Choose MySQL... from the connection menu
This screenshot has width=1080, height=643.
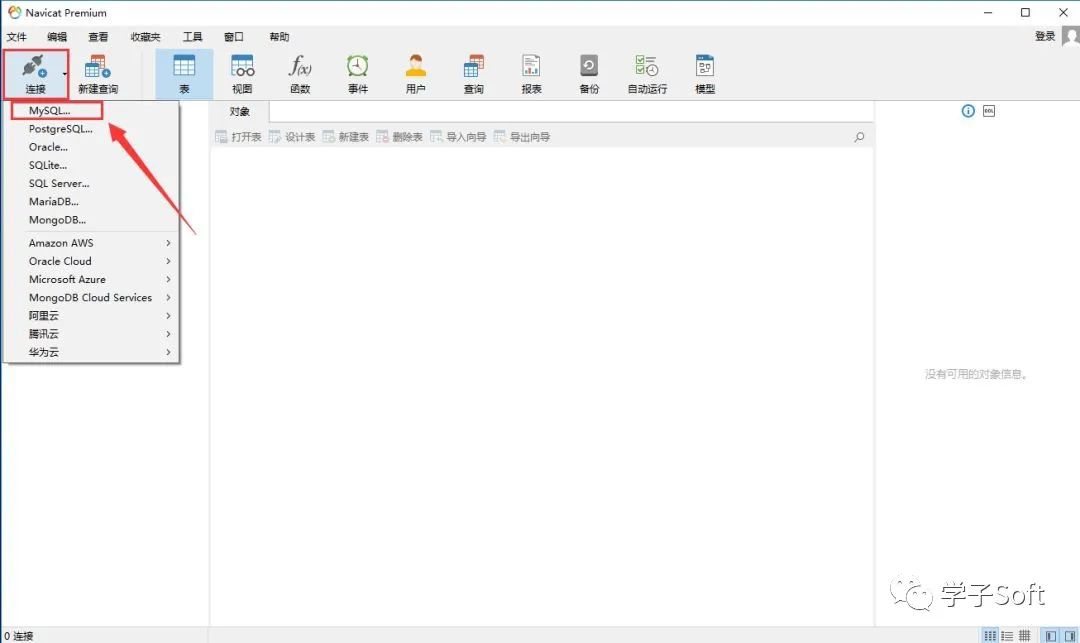tap(50, 111)
